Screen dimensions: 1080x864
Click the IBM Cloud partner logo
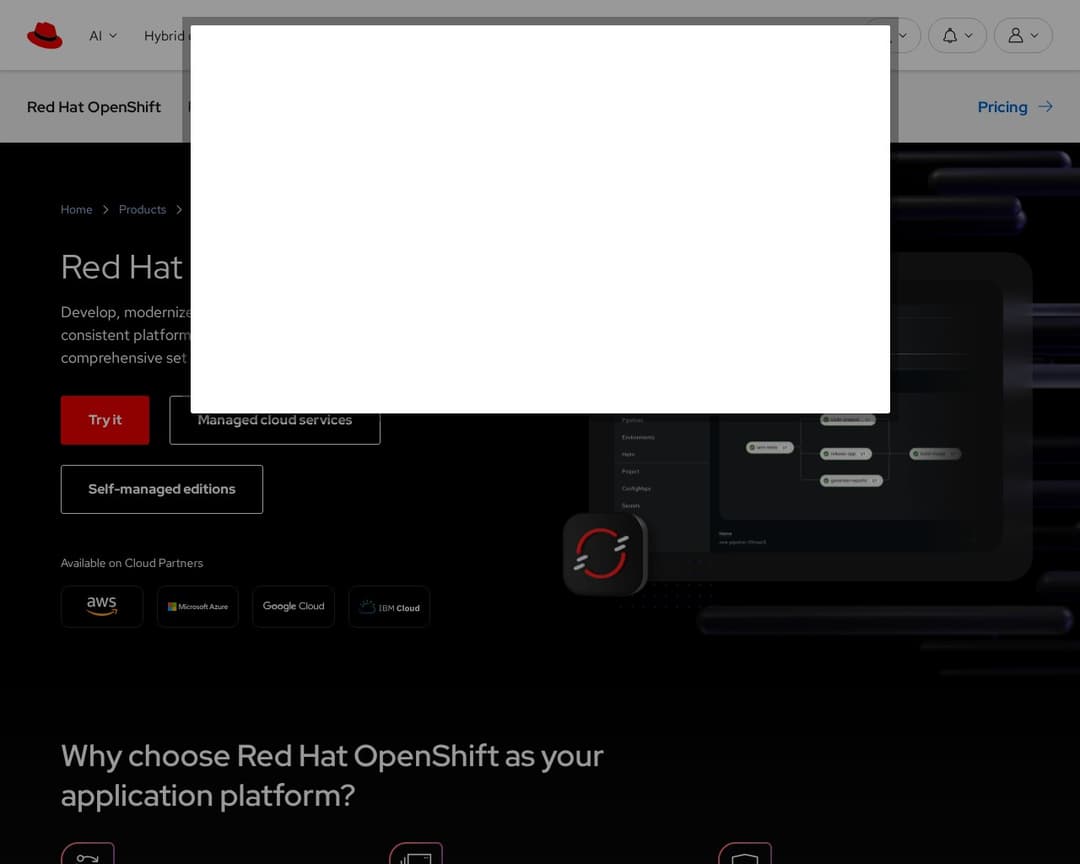click(x=389, y=607)
